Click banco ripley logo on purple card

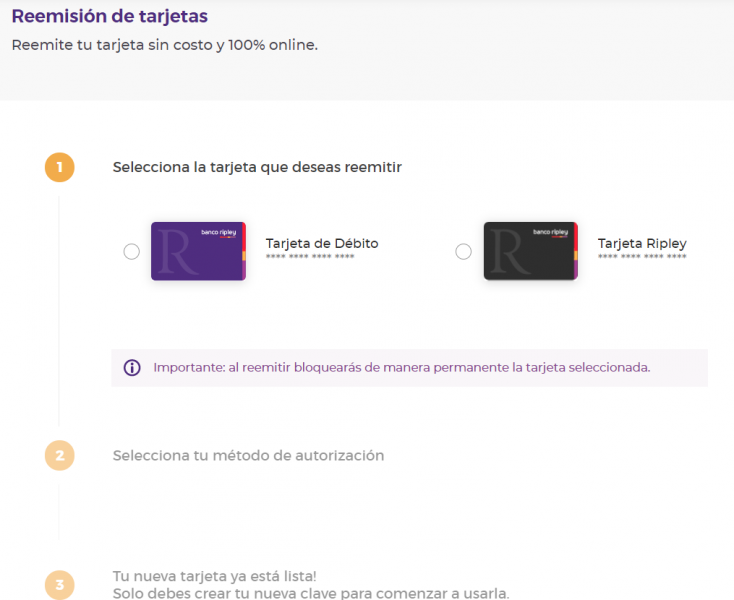coord(218,231)
